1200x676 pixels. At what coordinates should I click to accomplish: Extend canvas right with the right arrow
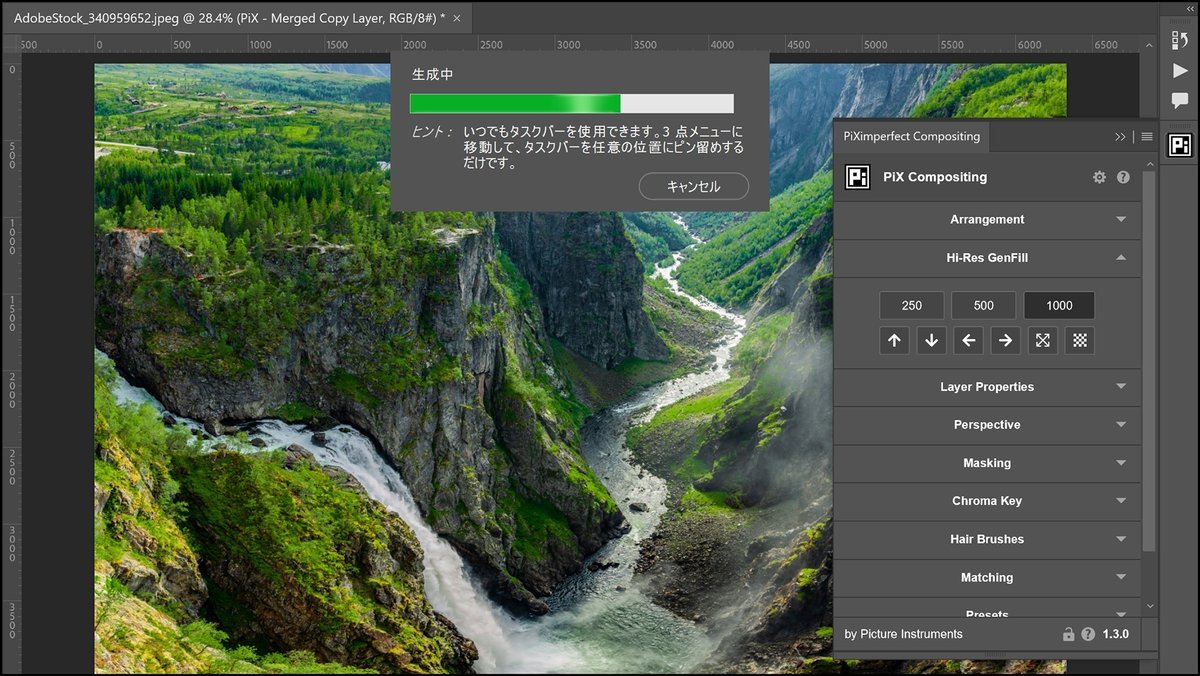tap(1005, 340)
